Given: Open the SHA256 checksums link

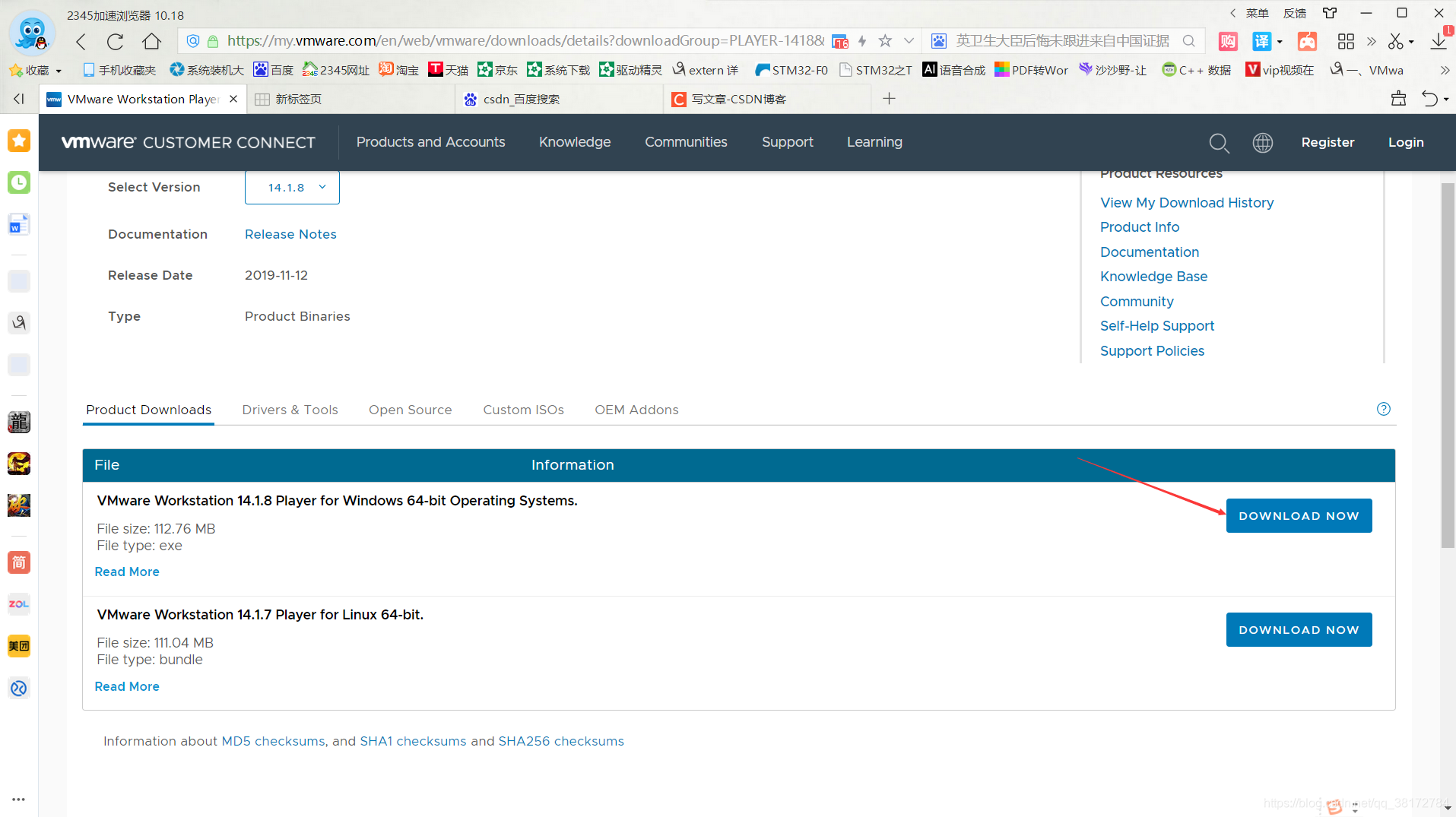Looking at the screenshot, I should point(561,741).
